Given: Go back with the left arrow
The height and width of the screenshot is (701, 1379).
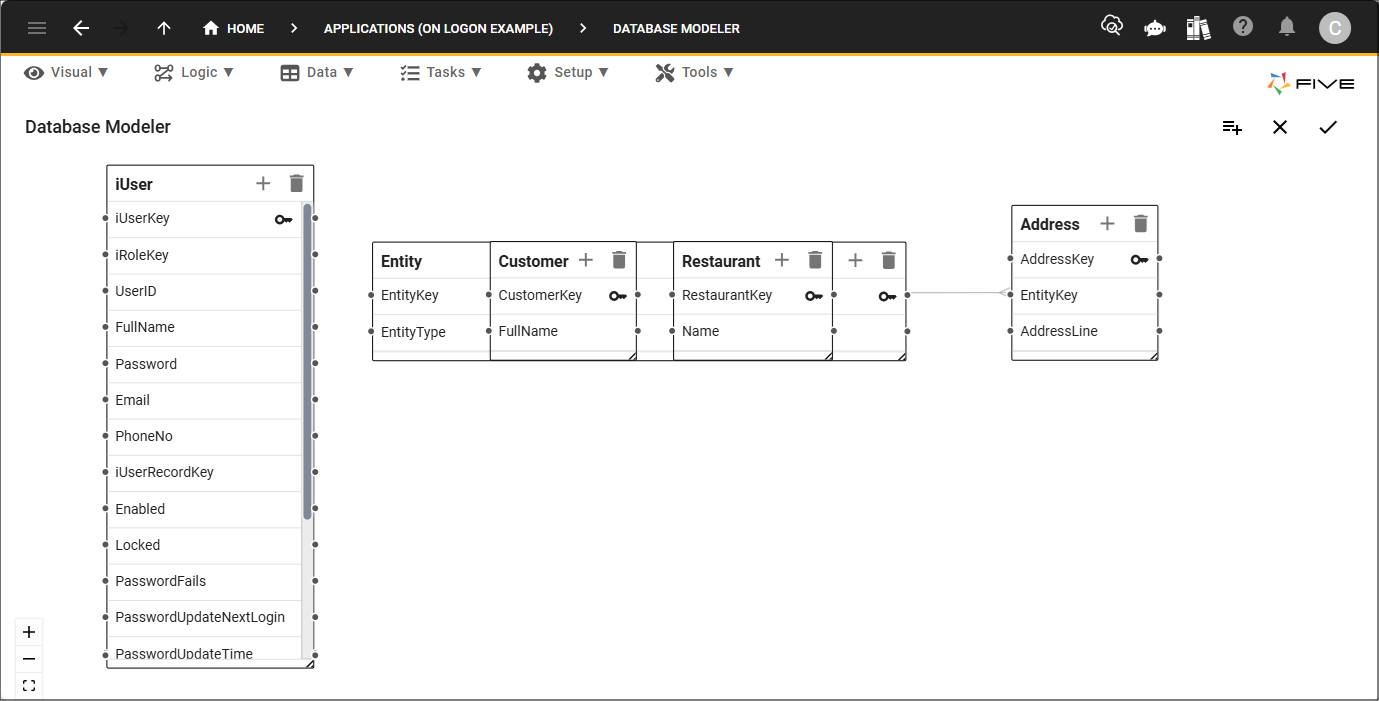Looking at the screenshot, I should [x=81, y=28].
